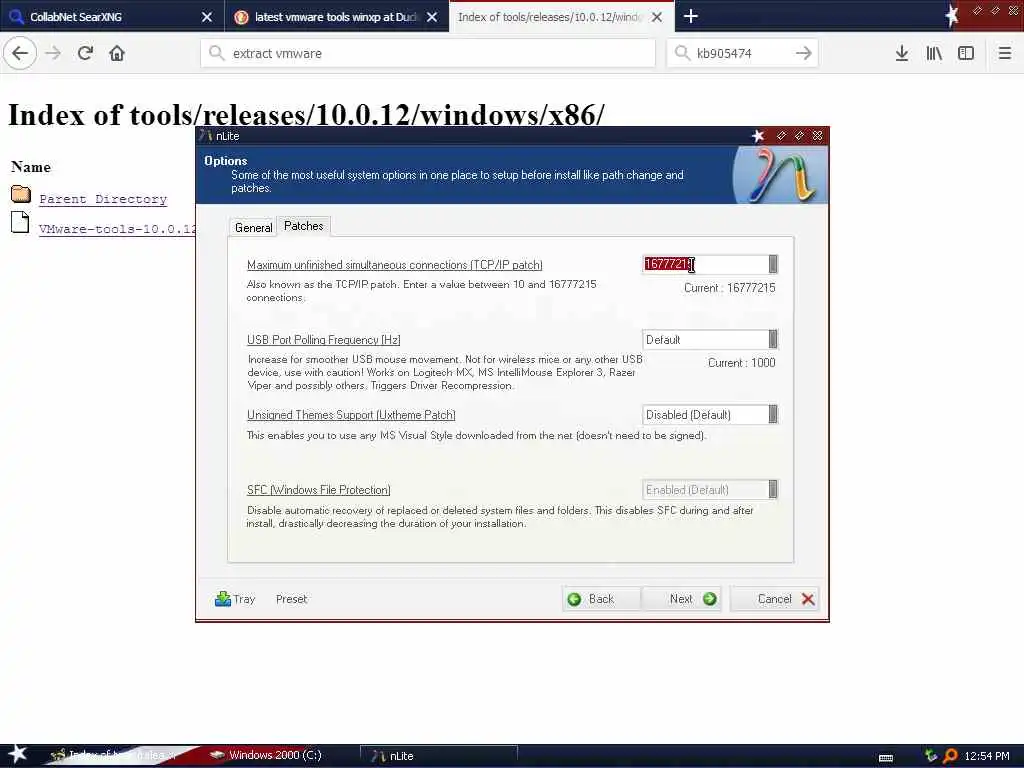The image size is (1024, 768).
Task: Click the orange search tray icon
Action: 950,756
